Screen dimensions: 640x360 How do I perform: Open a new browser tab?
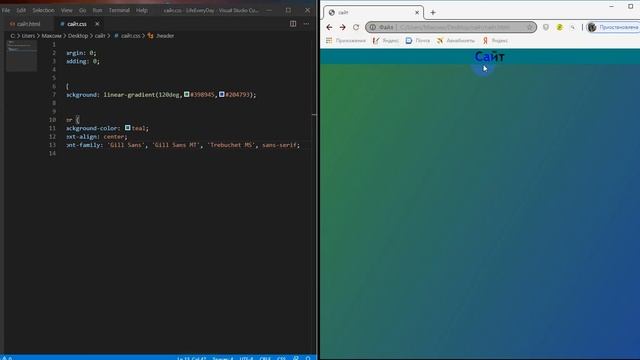click(x=433, y=13)
